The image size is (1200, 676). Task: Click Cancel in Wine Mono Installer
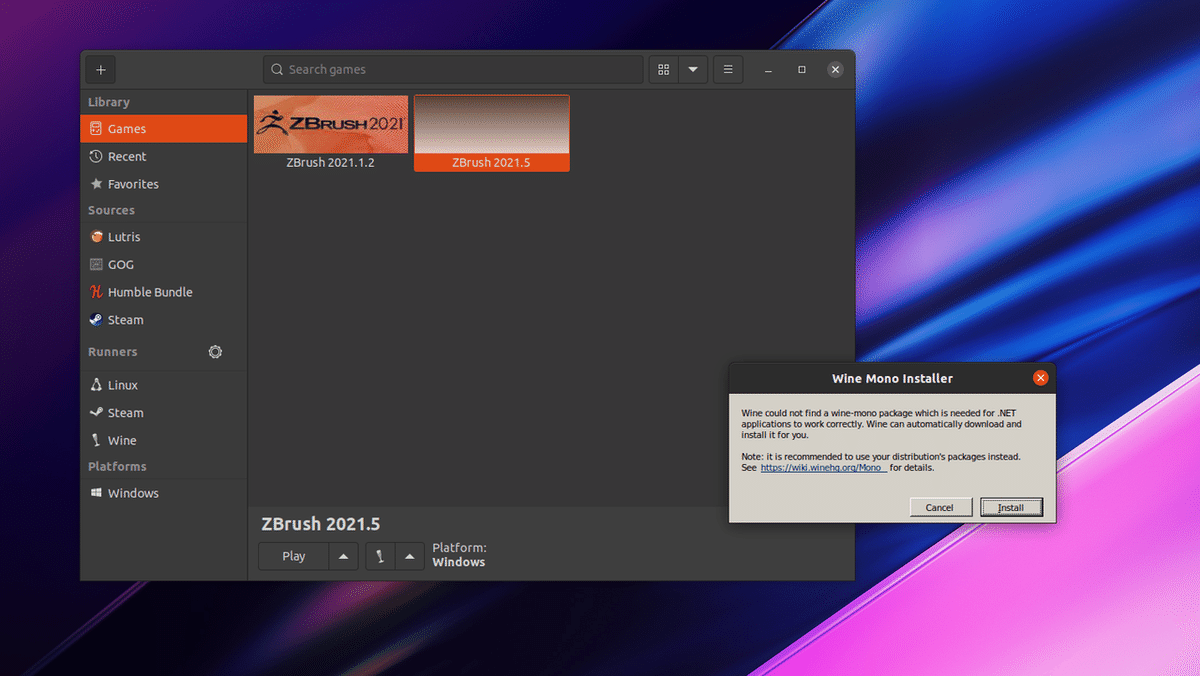pos(940,507)
